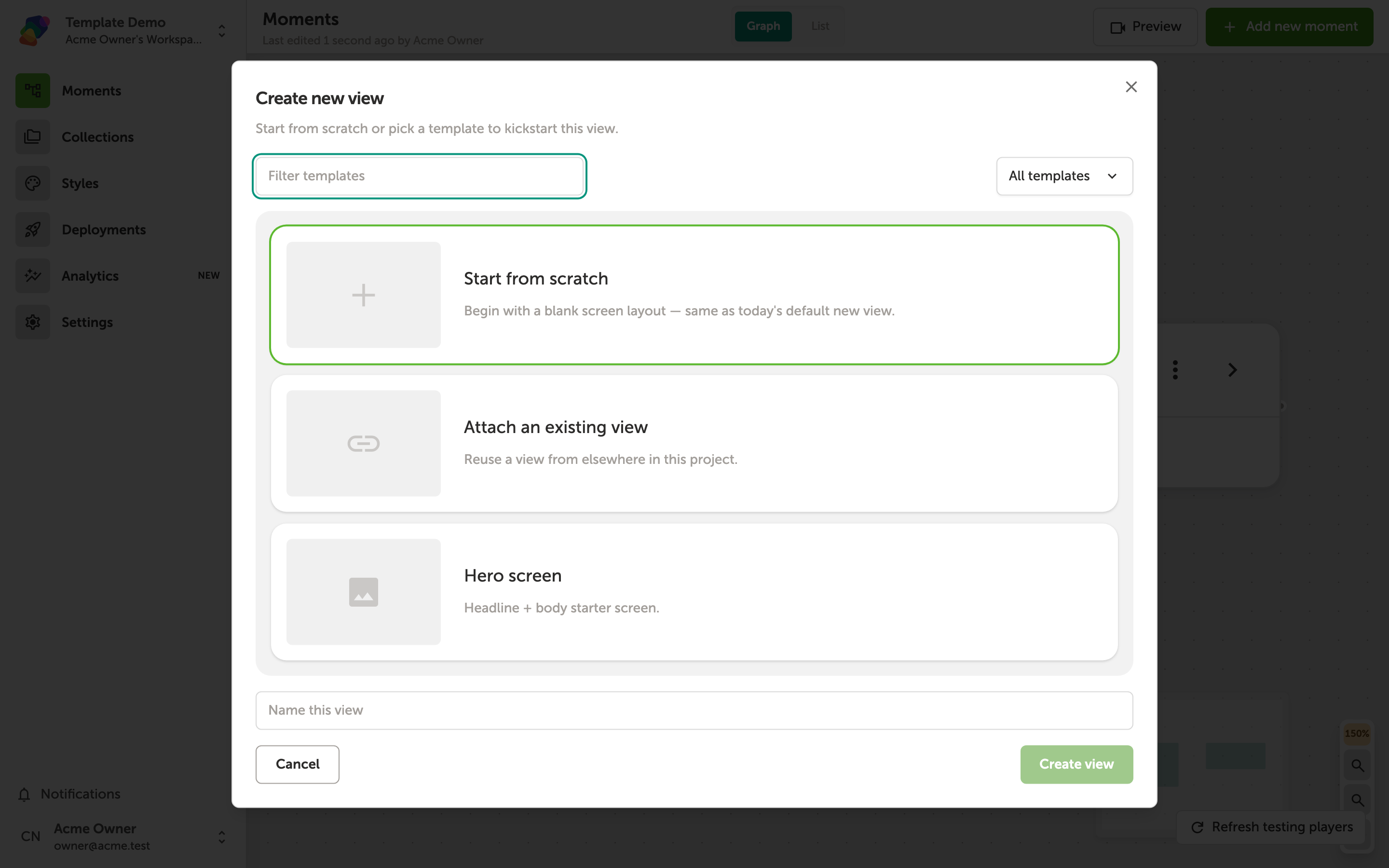
Task: Expand the Template Demo project switcher
Action: point(221,30)
